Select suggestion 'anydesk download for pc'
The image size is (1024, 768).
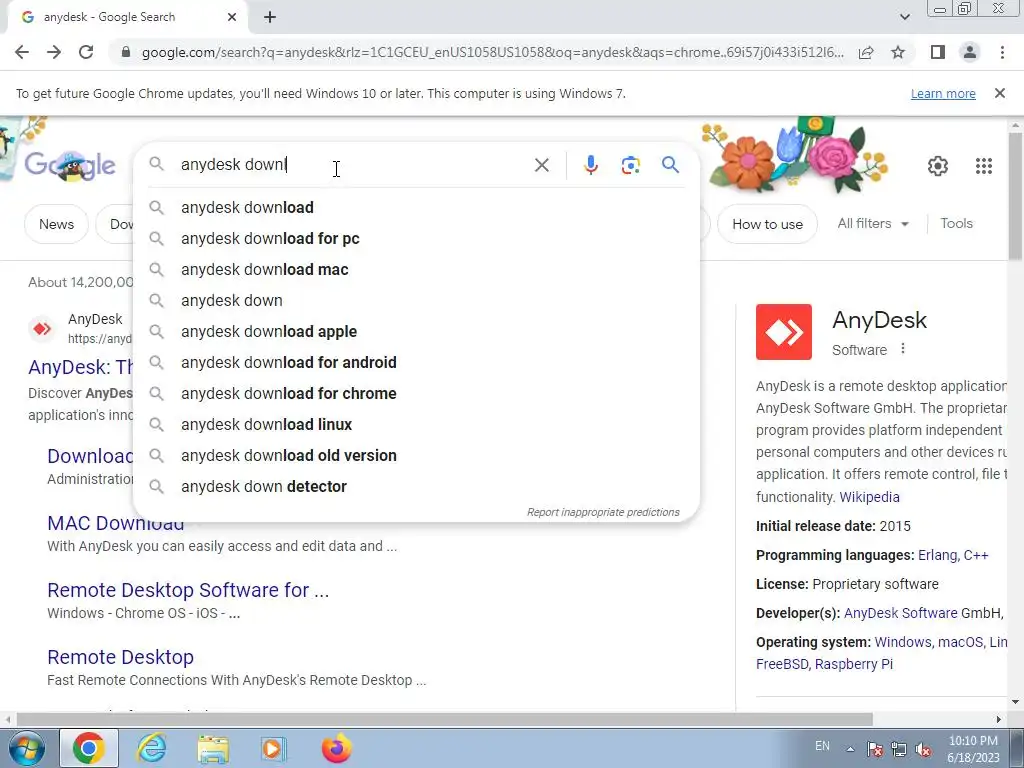coord(416,238)
